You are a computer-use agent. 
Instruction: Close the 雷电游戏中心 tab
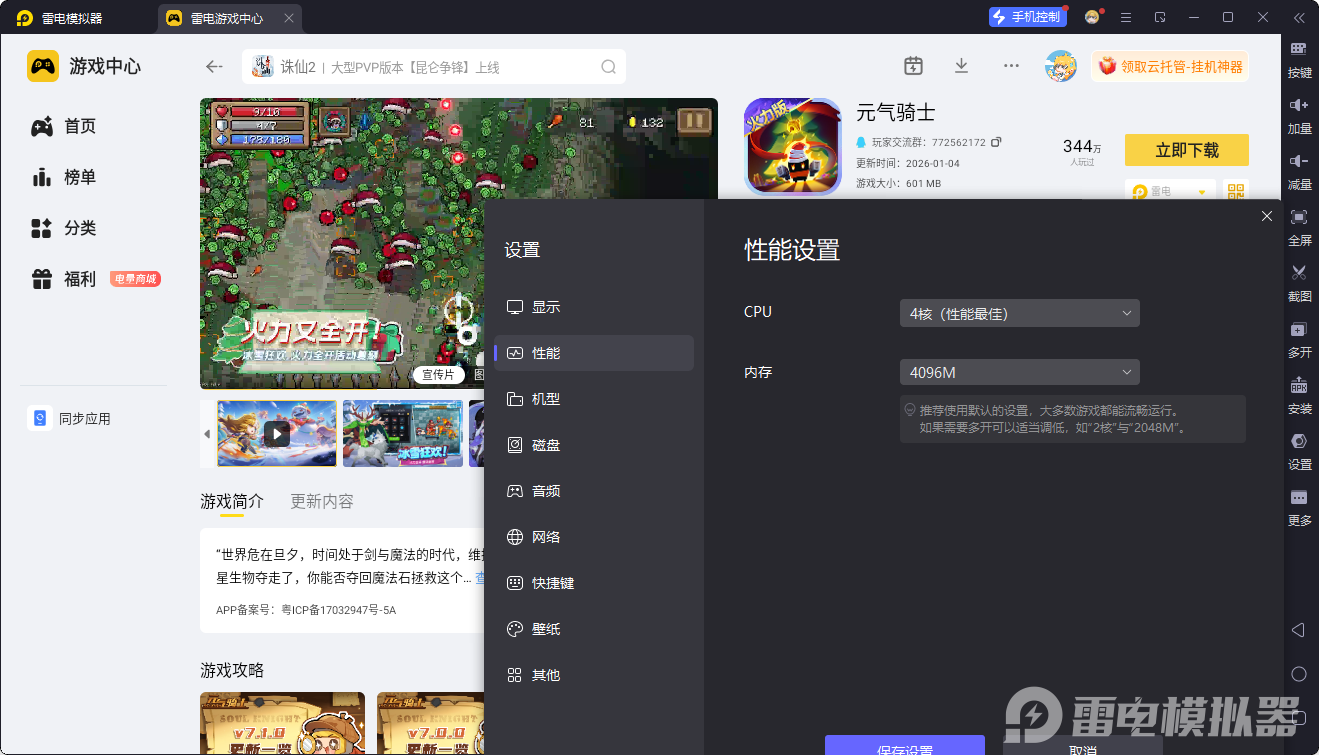(x=289, y=18)
